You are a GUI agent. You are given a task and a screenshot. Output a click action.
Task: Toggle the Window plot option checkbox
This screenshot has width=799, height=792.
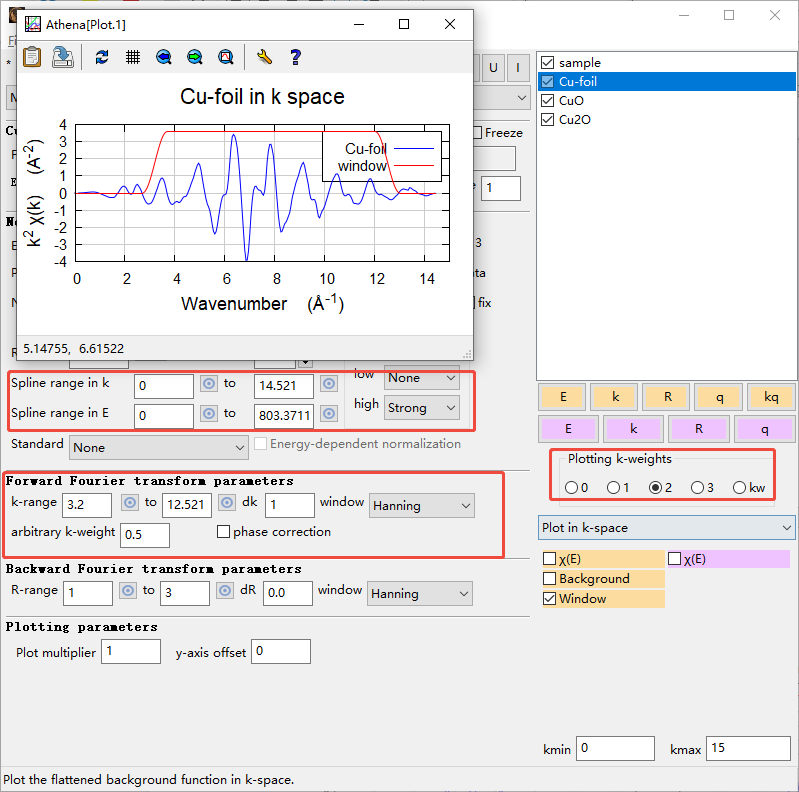[x=549, y=599]
